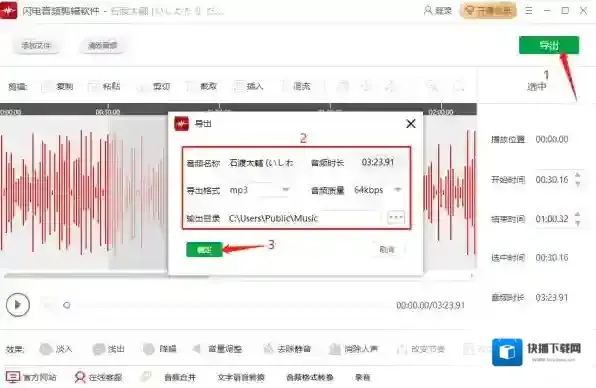Click the orange VIP upgrade button
596x388 pixels.
point(488,11)
